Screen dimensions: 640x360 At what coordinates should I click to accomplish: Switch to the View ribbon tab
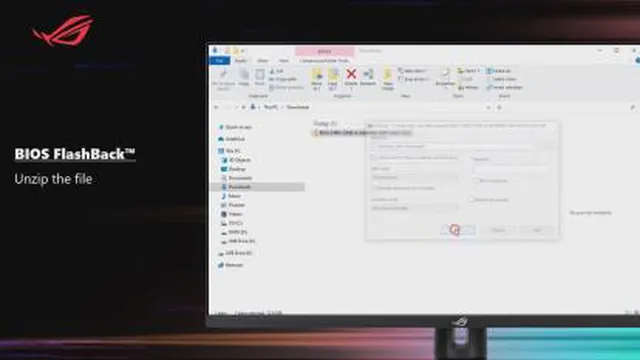click(x=284, y=61)
